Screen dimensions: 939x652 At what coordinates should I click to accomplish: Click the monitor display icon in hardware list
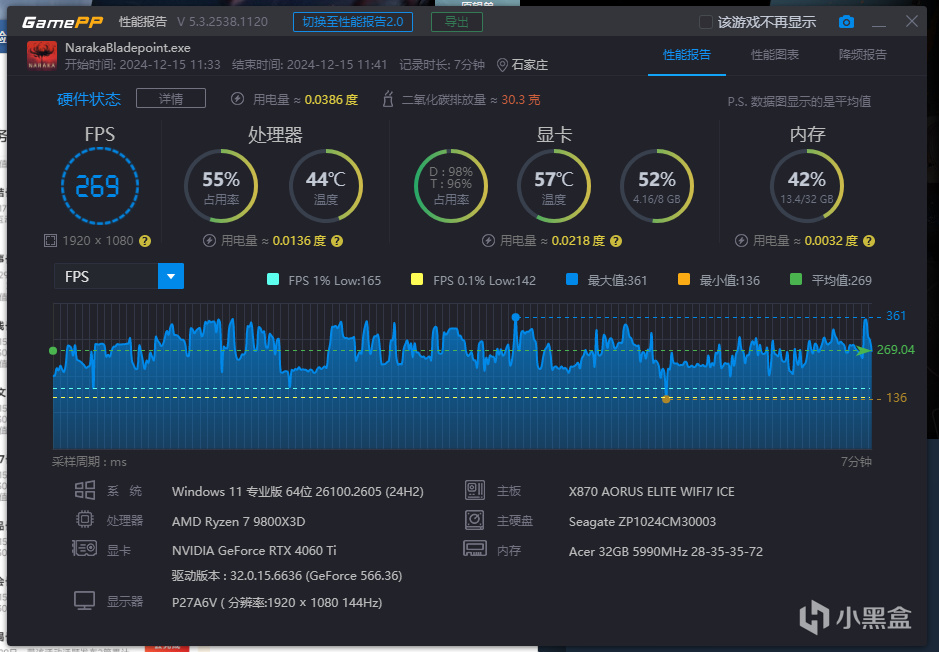click(x=84, y=601)
